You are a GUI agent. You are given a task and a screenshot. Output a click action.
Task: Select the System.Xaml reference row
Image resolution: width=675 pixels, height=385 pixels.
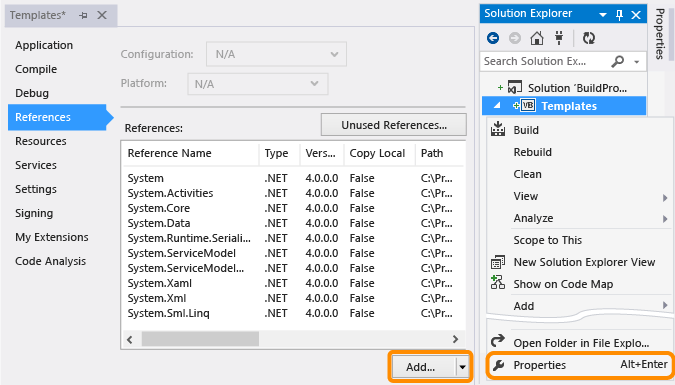293,283
